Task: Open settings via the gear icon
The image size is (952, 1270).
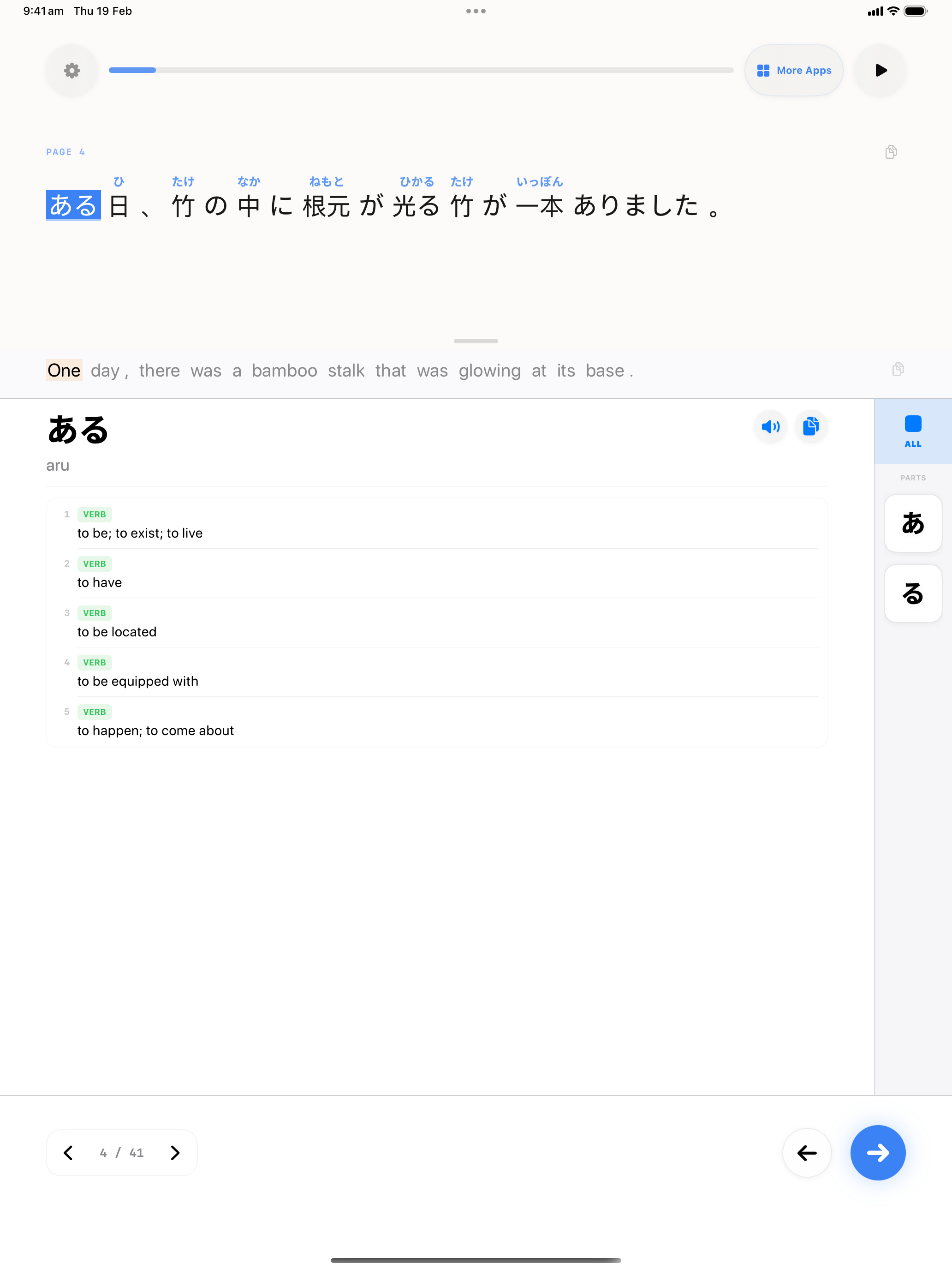Action: click(72, 71)
